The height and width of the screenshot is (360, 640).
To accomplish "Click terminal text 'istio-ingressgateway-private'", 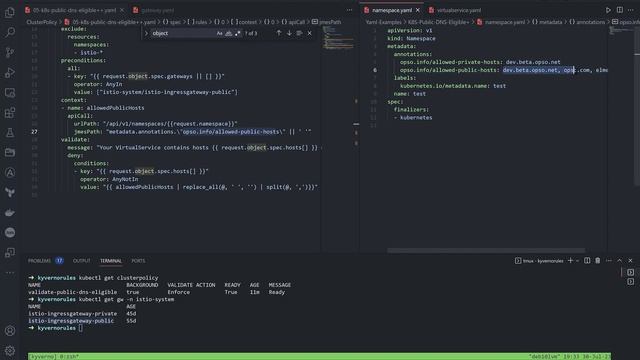I will coord(73,314).
